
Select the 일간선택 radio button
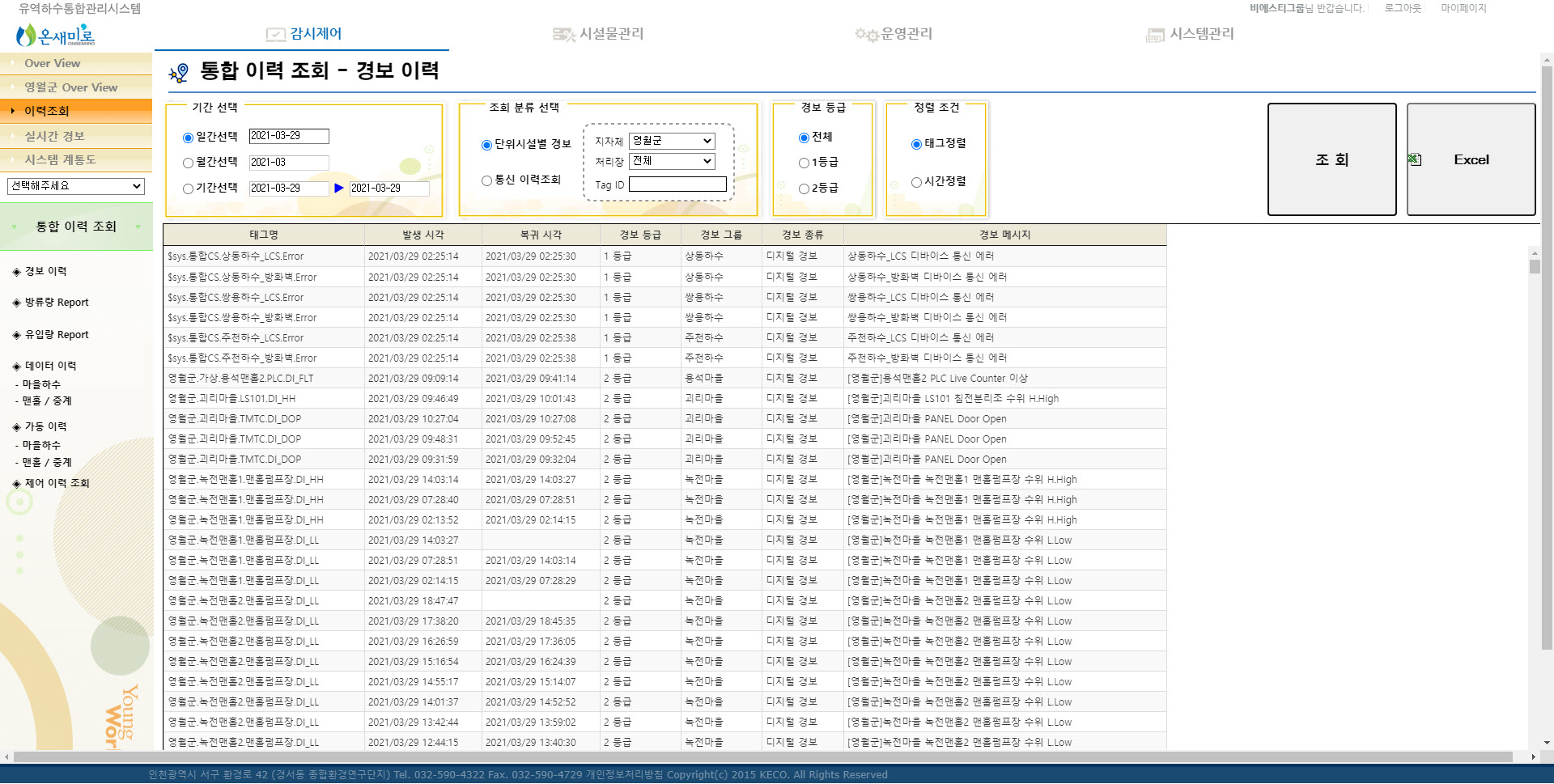click(188, 138)
